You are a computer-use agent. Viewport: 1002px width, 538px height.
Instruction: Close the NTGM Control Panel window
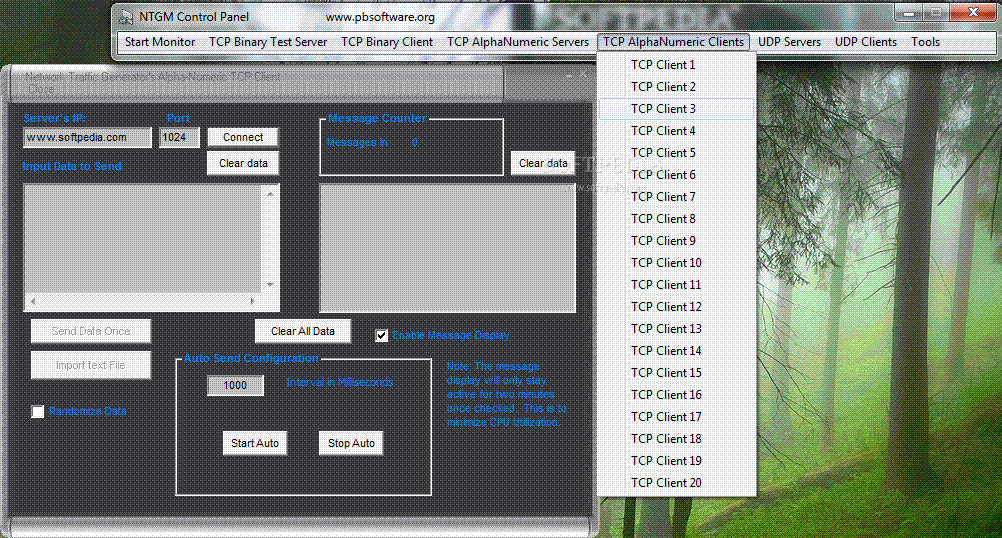pos(973,13)
